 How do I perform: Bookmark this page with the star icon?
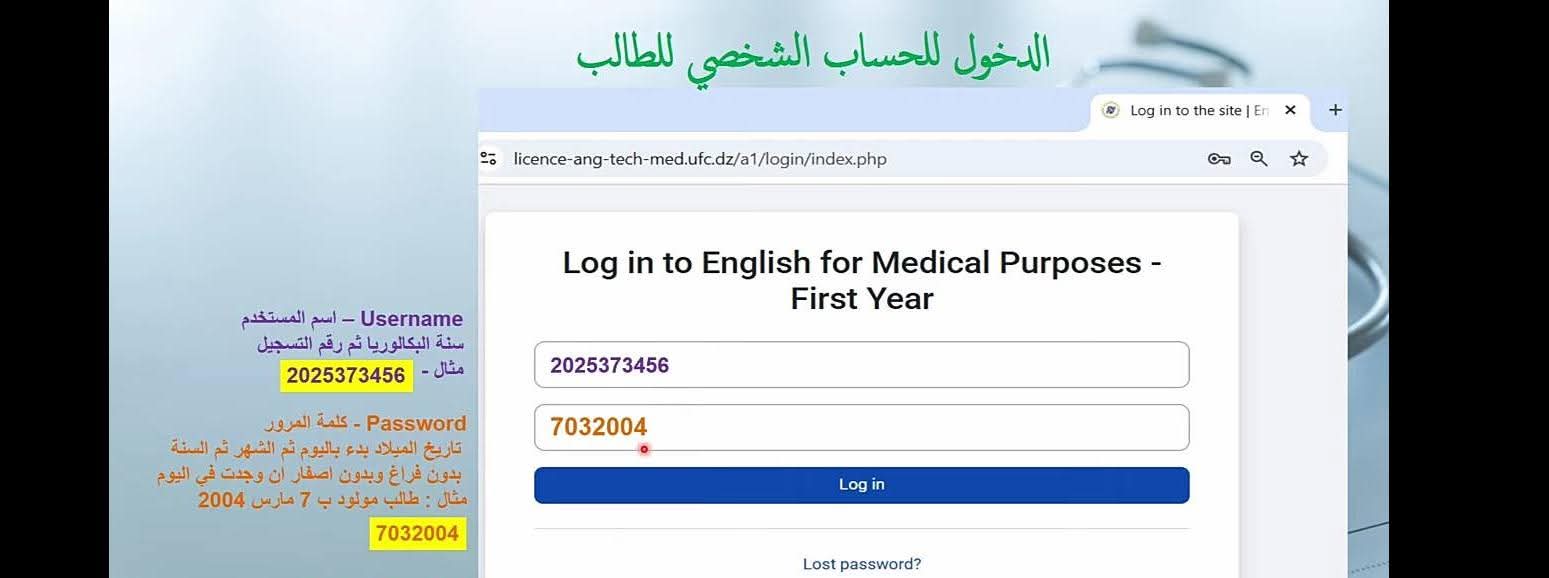click(1299, 158)
